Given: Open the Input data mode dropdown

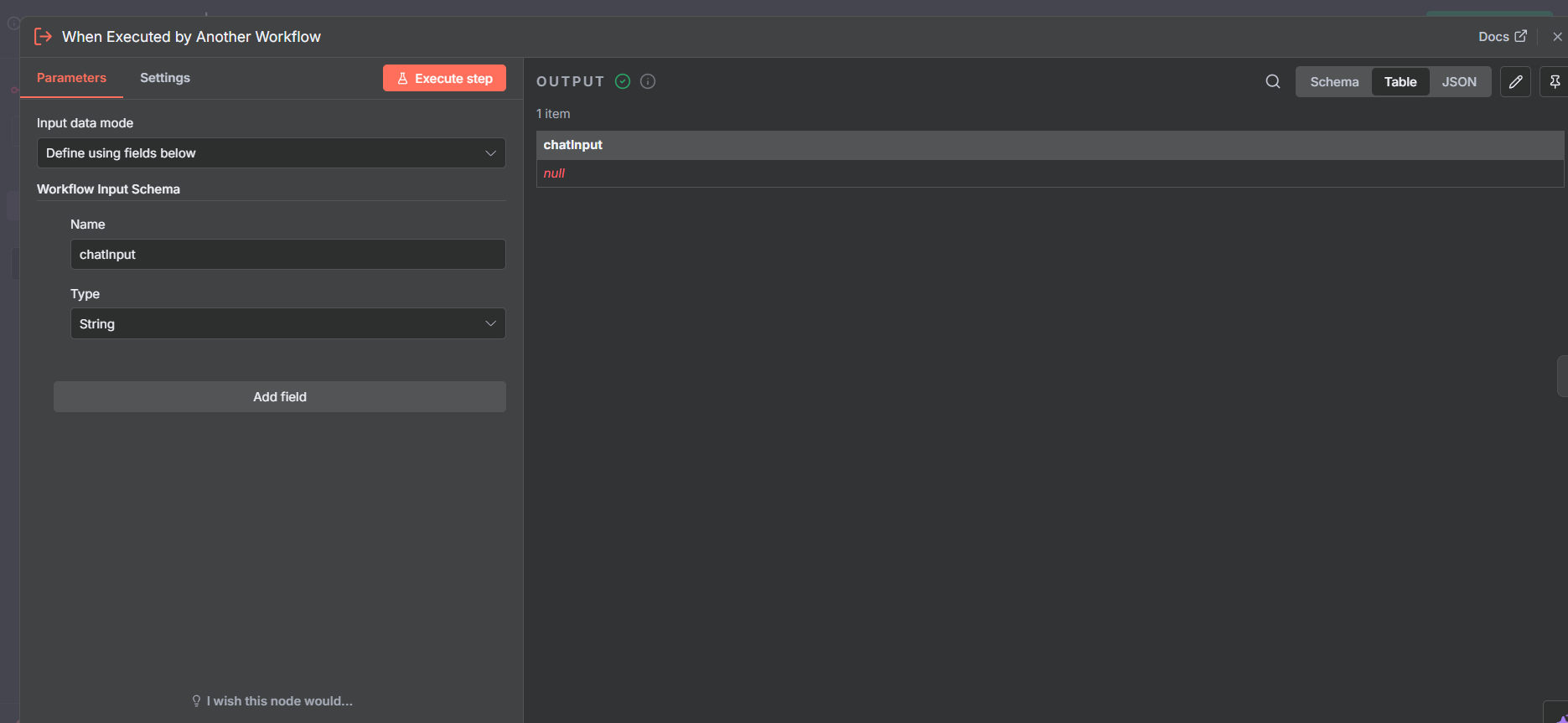Looking at the screenshot, I should click(x=271, y=153).
